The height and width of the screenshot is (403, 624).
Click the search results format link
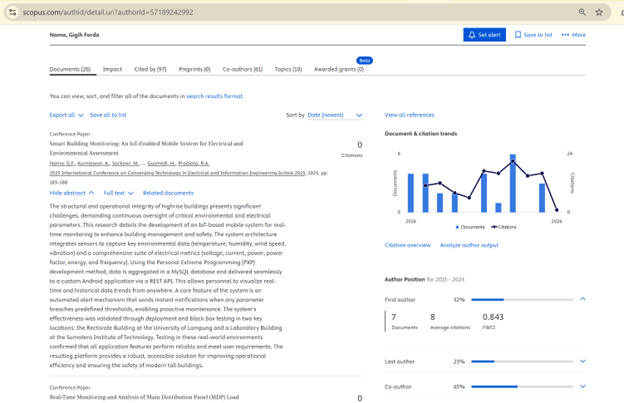click(x=214, y=96)
